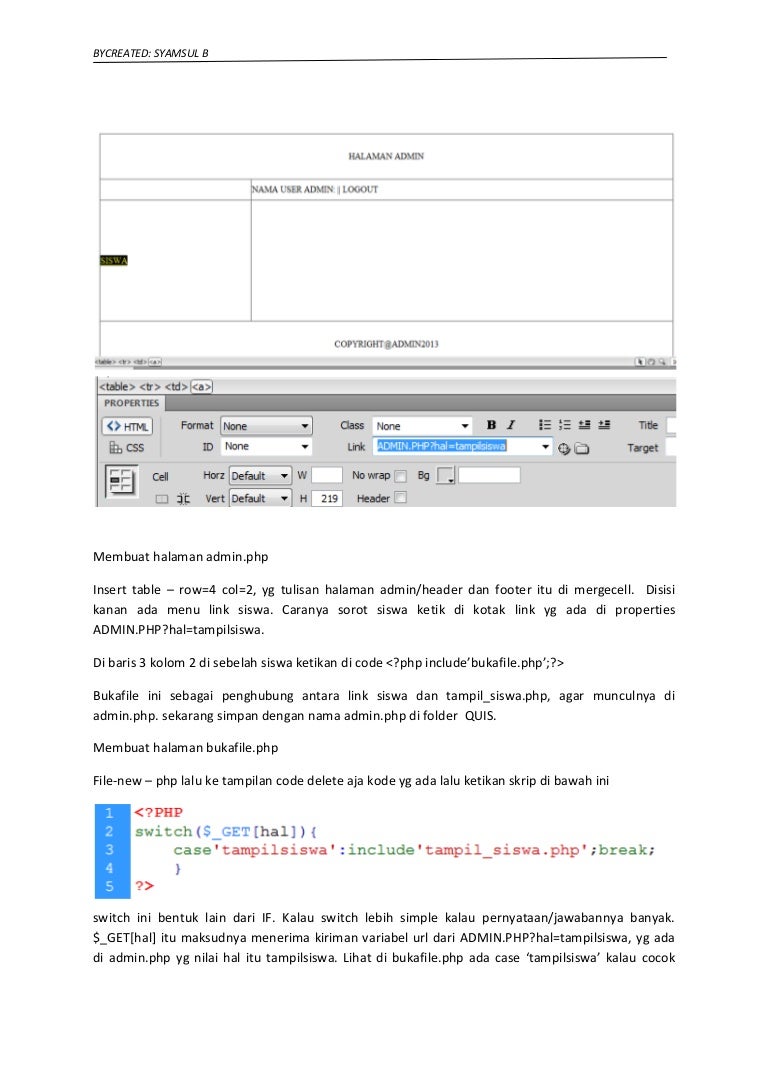
Task: Enable the No wrap checkbox
Action: (x=400, y=476)
